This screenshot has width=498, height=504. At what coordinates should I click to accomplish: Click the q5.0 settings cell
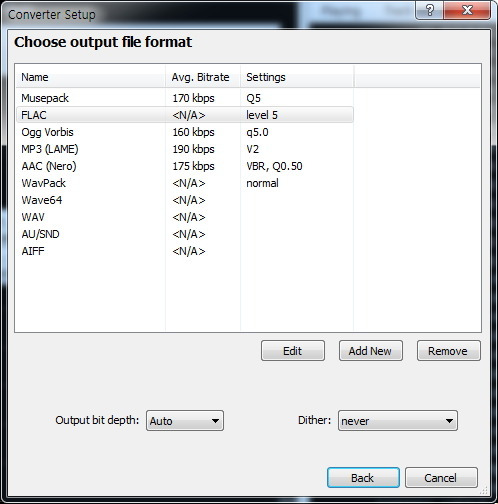coord(257,132)
